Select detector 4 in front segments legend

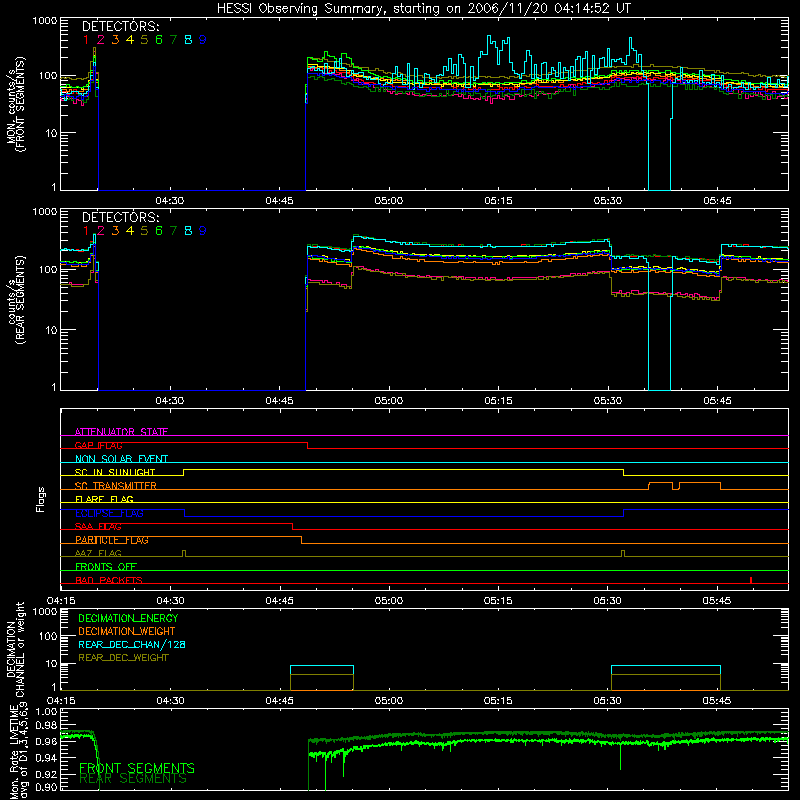pos(130,40)
